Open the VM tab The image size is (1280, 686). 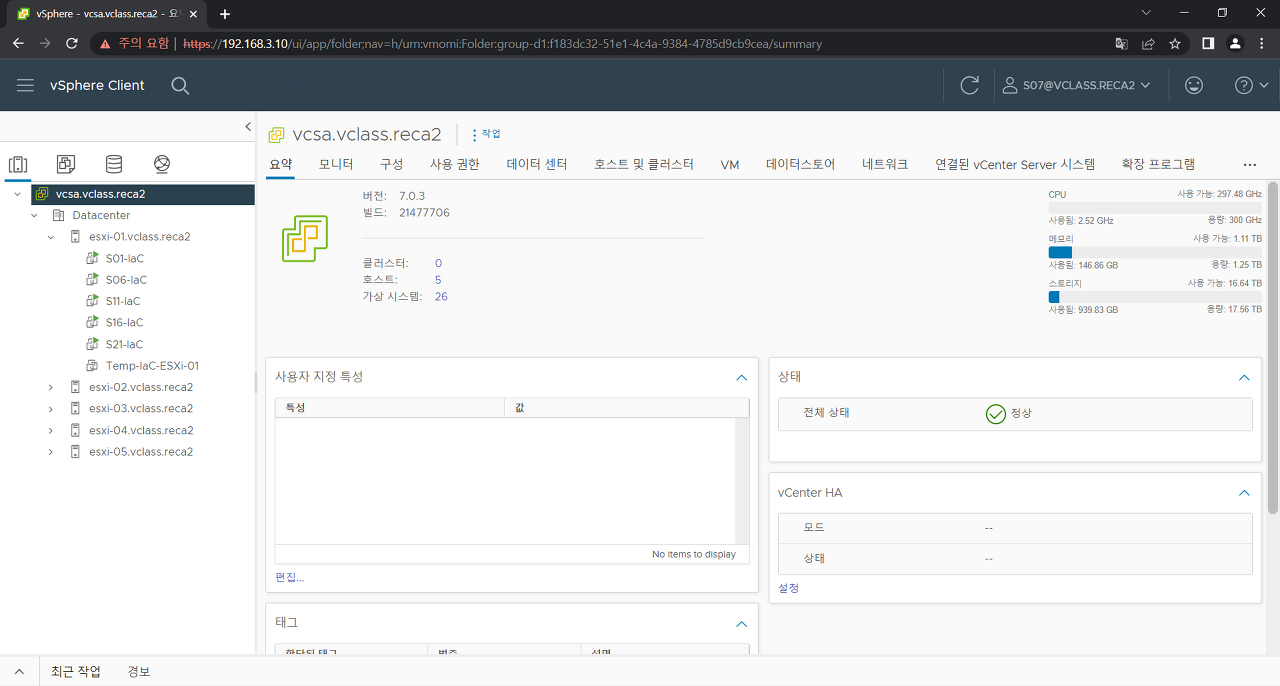pos(730,164)
